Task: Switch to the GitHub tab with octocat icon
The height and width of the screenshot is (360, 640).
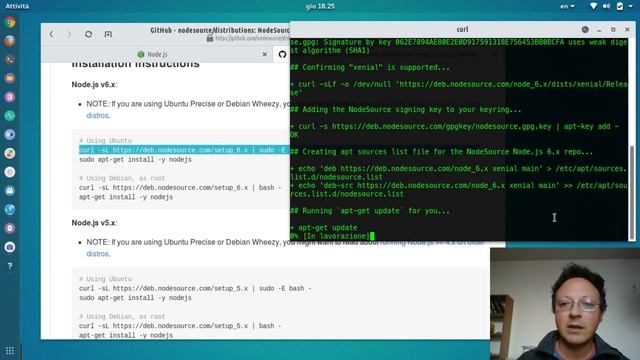Action: 282,54
